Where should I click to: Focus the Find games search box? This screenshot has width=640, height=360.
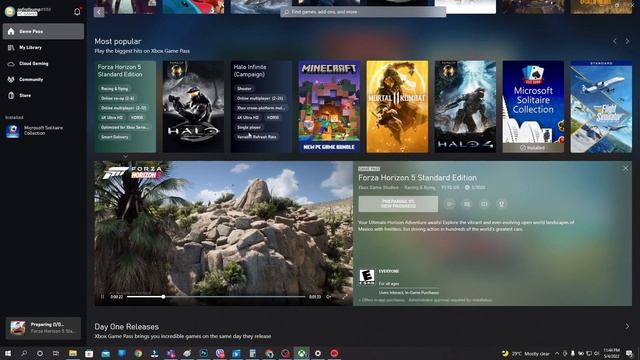coord(363,12)
